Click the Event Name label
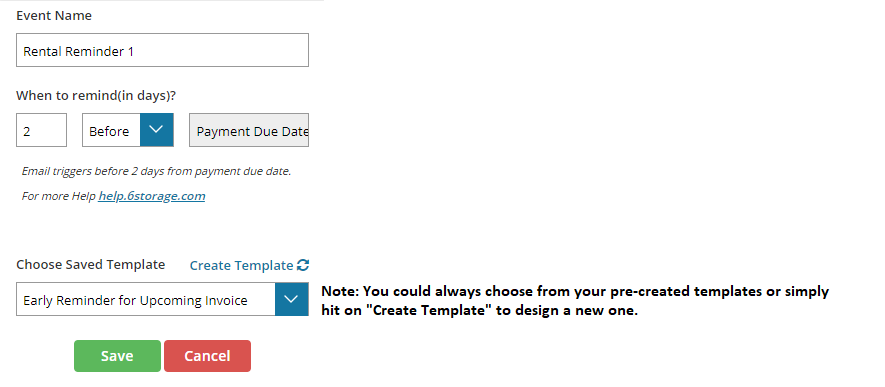This screenshot has width=885, height=387. [54, 16]
